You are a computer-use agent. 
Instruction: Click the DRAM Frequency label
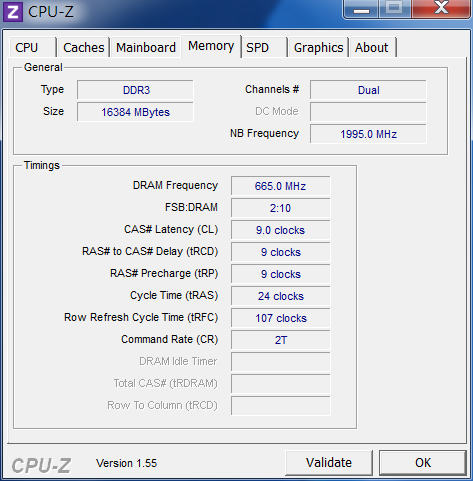pyautogui.click(x=175, y=185)
